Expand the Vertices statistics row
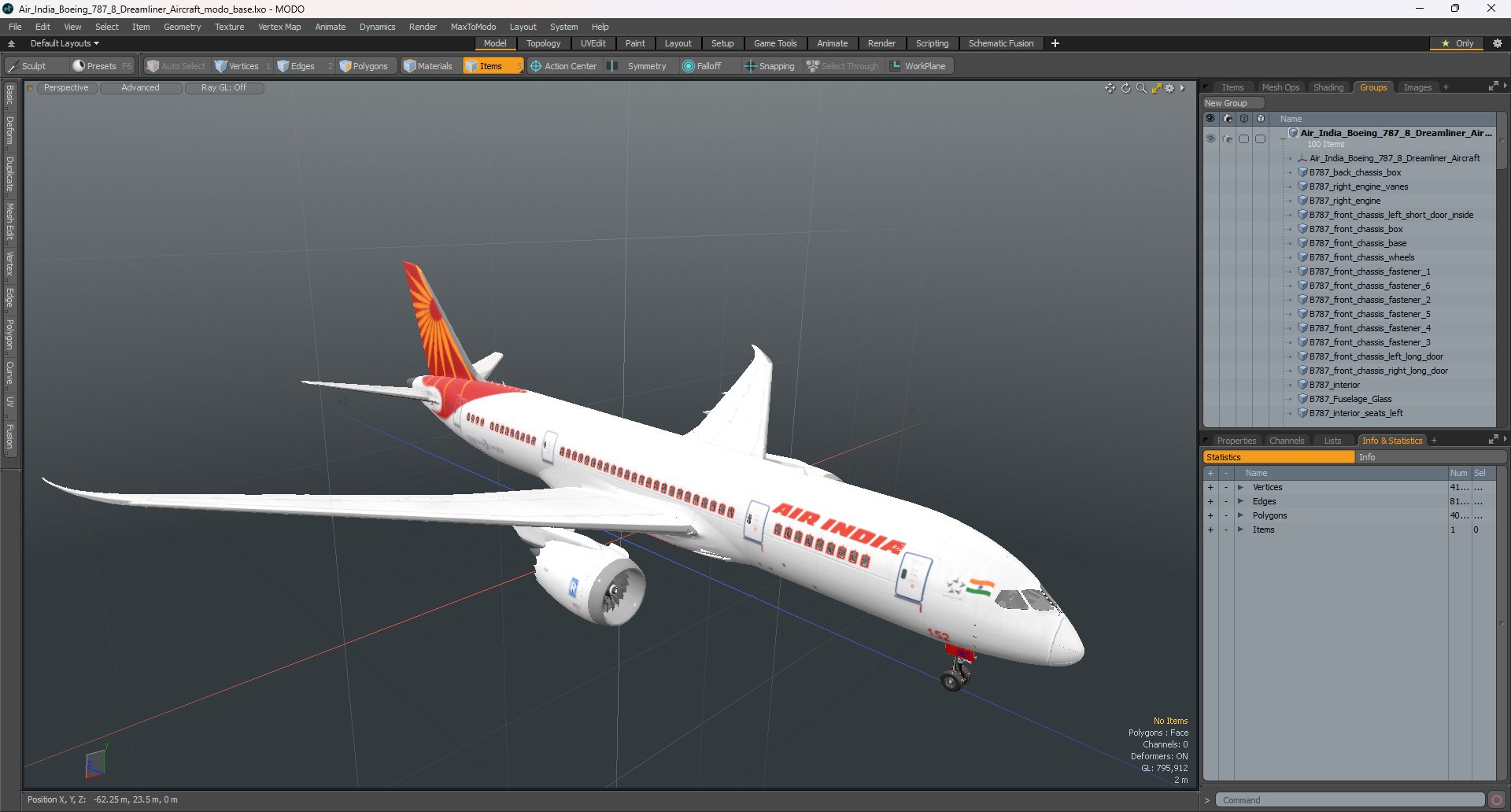The width and height of the screenshot is (1511, 812). [1240, 488]
